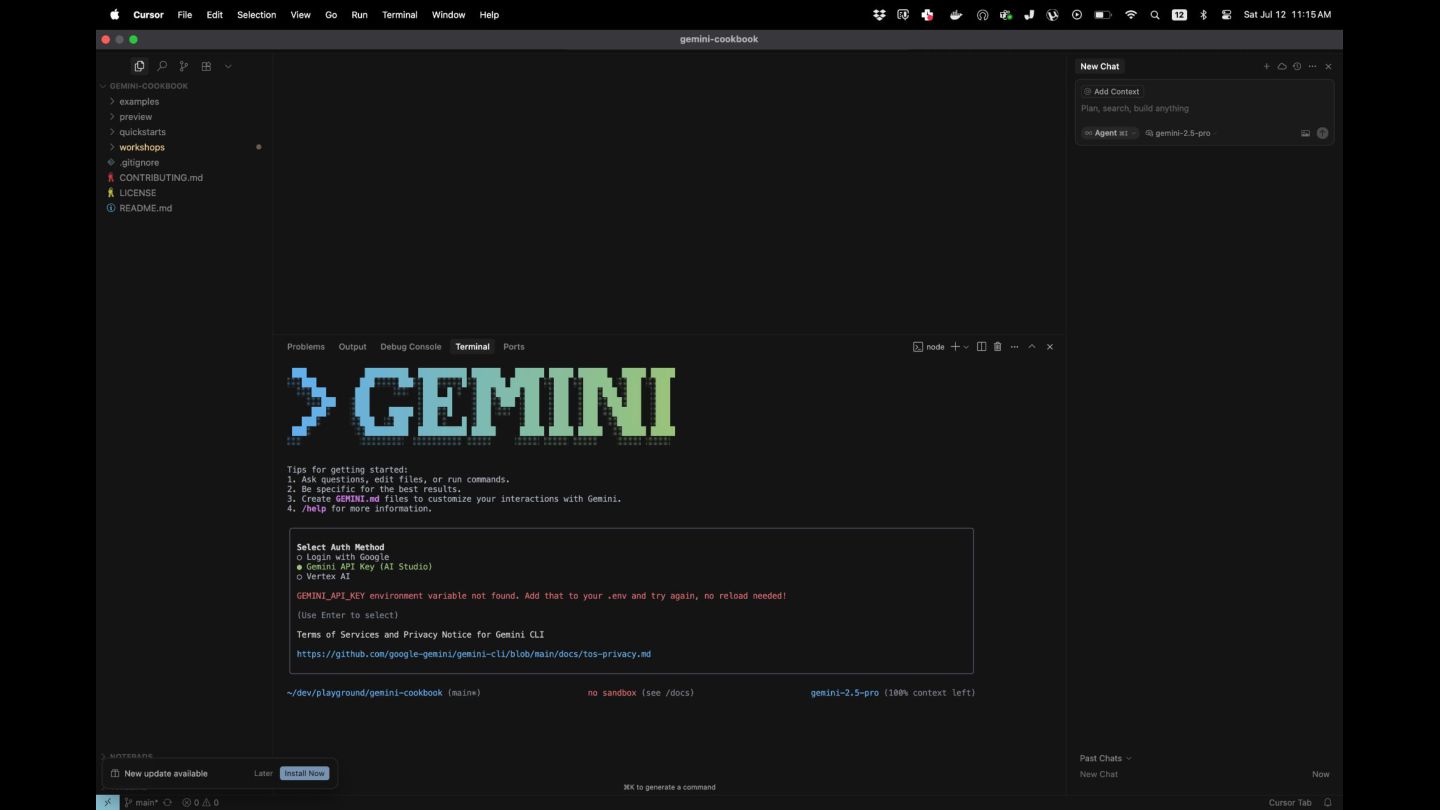This screenshot has height=810, width=1440.
Task: Send the chat message arrow button
Action: tap(1322, 133)
